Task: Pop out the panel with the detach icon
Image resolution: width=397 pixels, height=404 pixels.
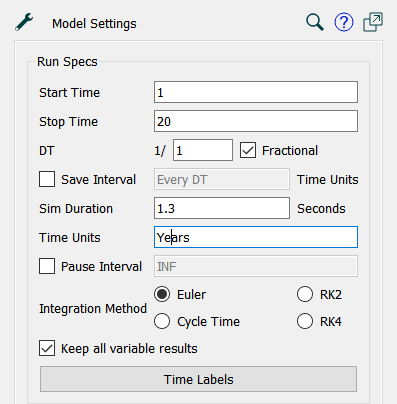Action: pos(373,22)
